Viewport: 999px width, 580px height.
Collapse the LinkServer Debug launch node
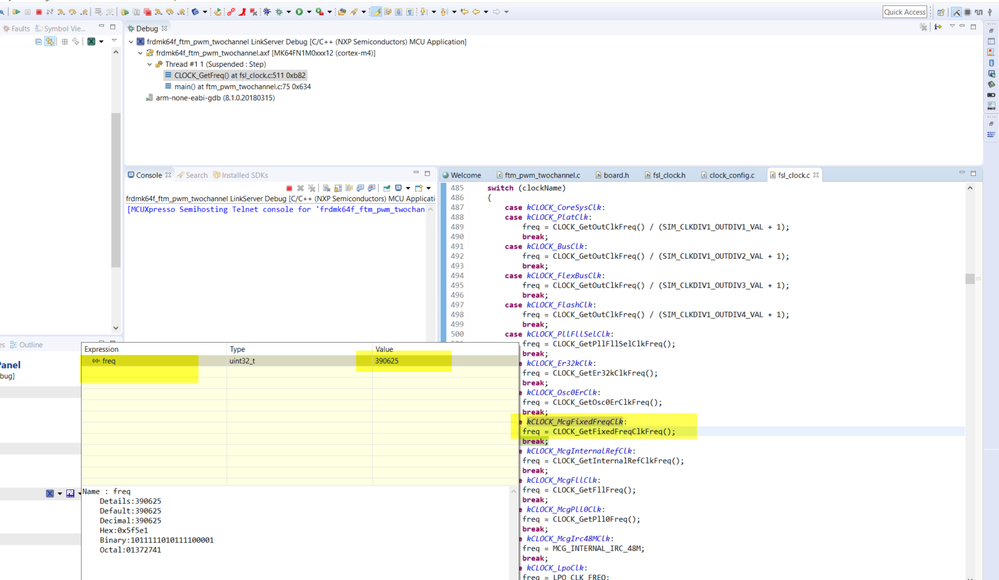[x=131, y=42]
